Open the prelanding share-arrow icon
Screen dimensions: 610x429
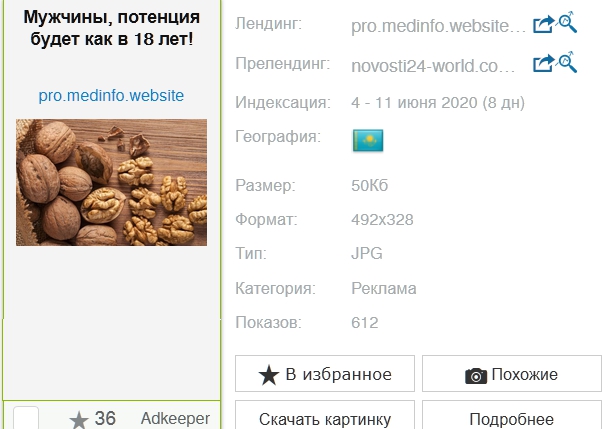(543, 63)
